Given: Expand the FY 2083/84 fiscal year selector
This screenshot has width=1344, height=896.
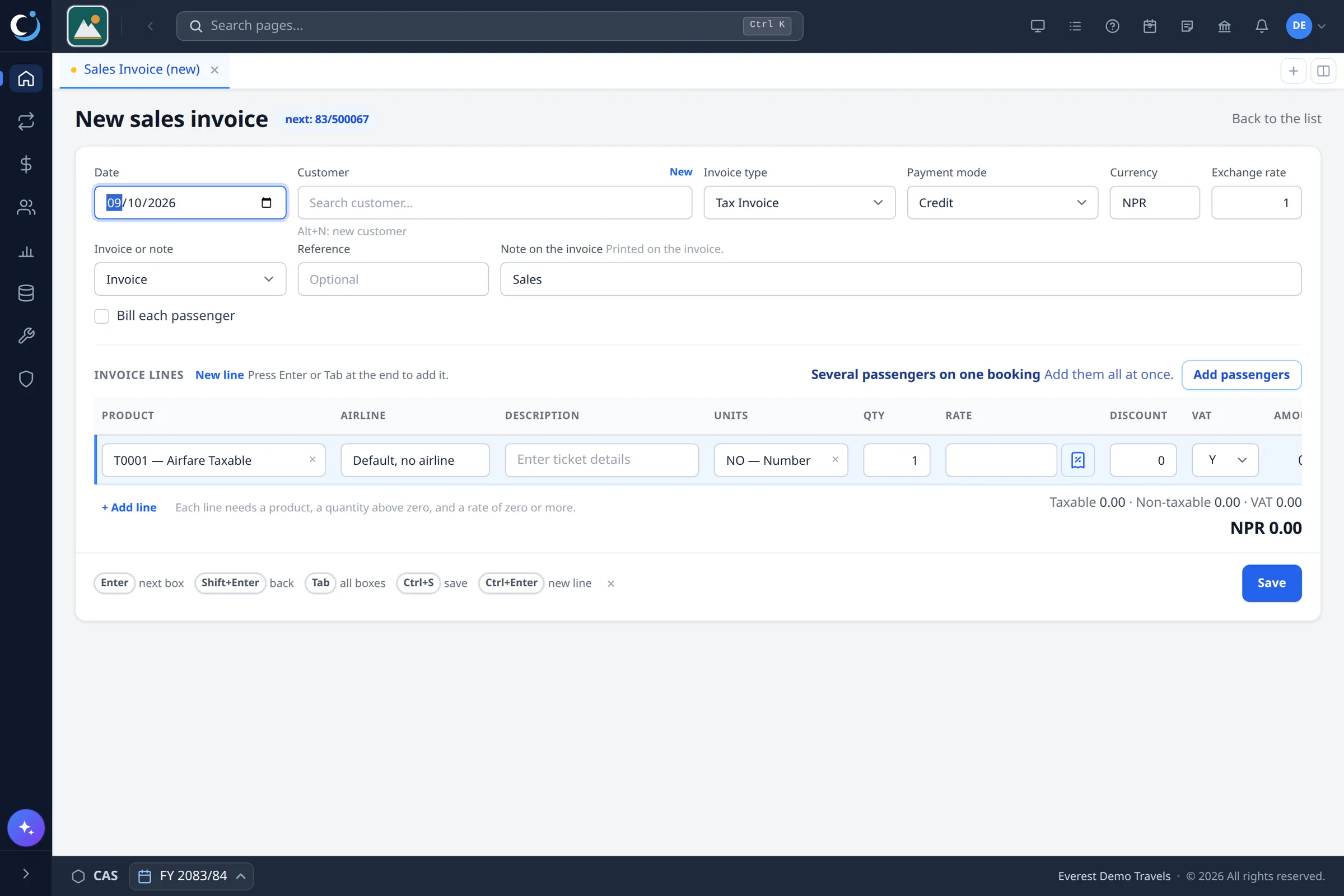Looking at the screenshot, I should [192, 876].
